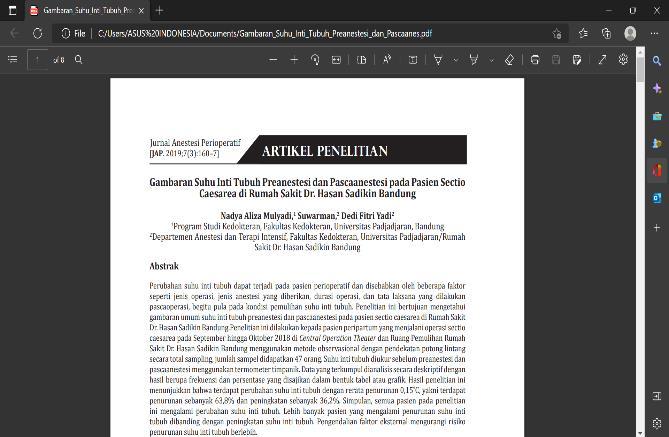
Task: Open the Favorites list
Action: point(583,33)
